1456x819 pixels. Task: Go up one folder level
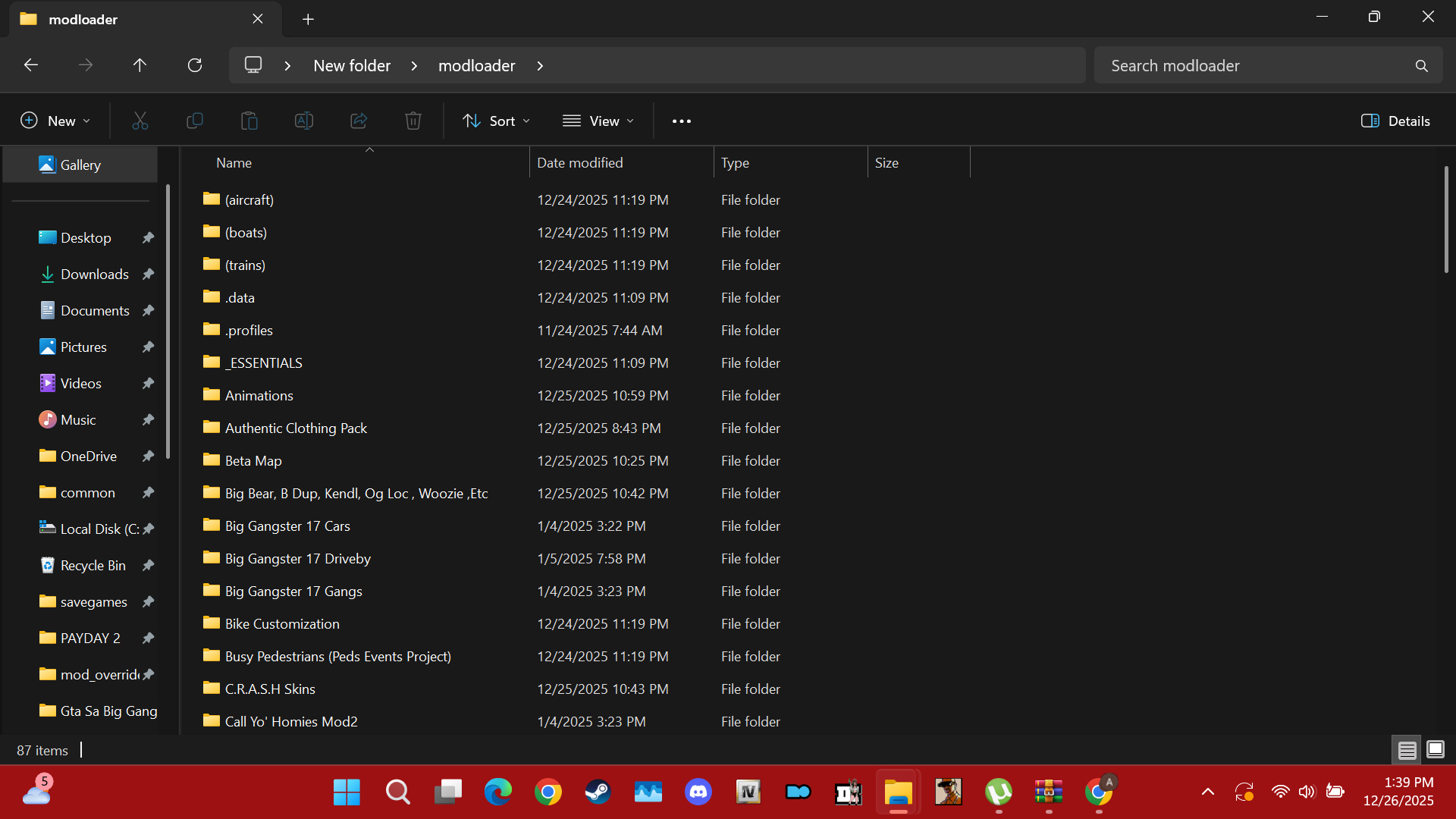point(140,65)
